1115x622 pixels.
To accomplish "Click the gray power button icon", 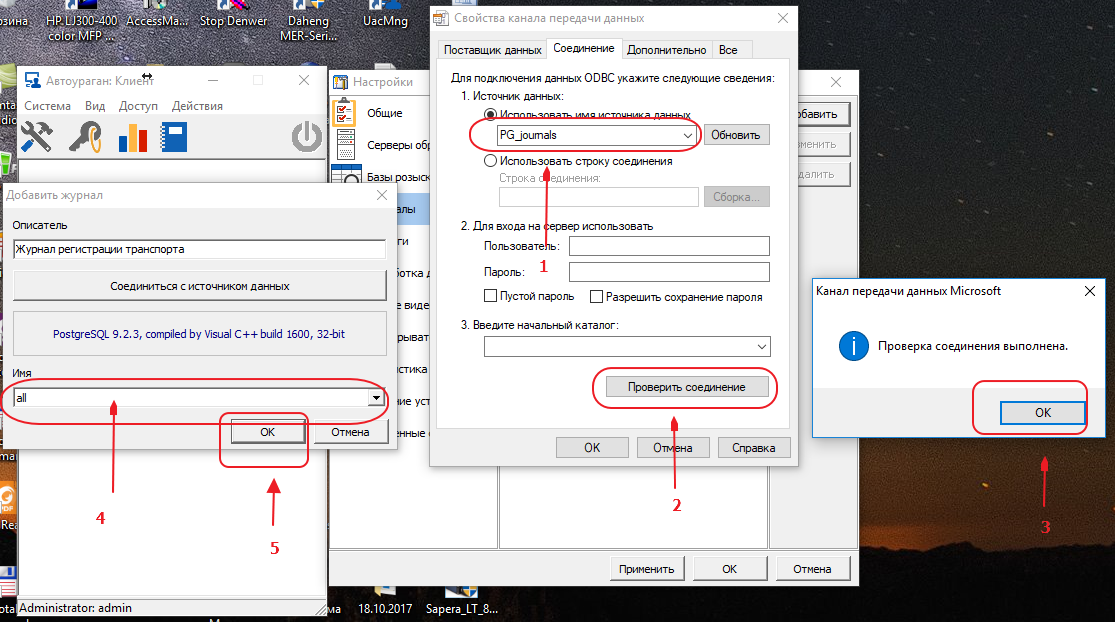I will [x=307, y=136].
